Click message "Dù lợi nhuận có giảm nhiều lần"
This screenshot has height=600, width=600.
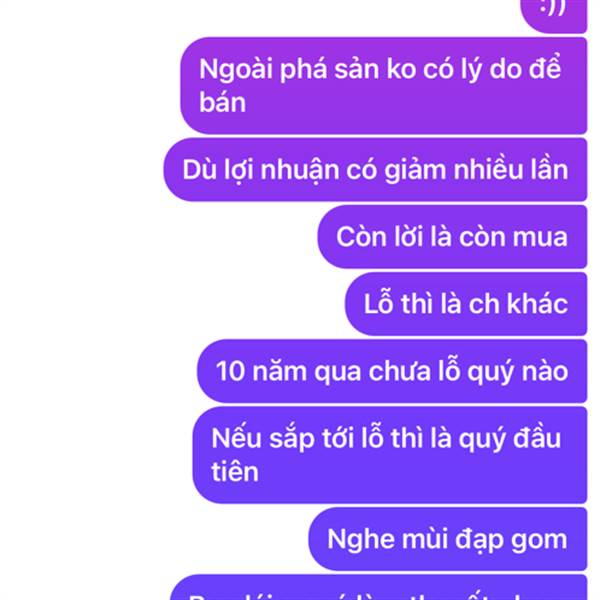click(375, 170)
